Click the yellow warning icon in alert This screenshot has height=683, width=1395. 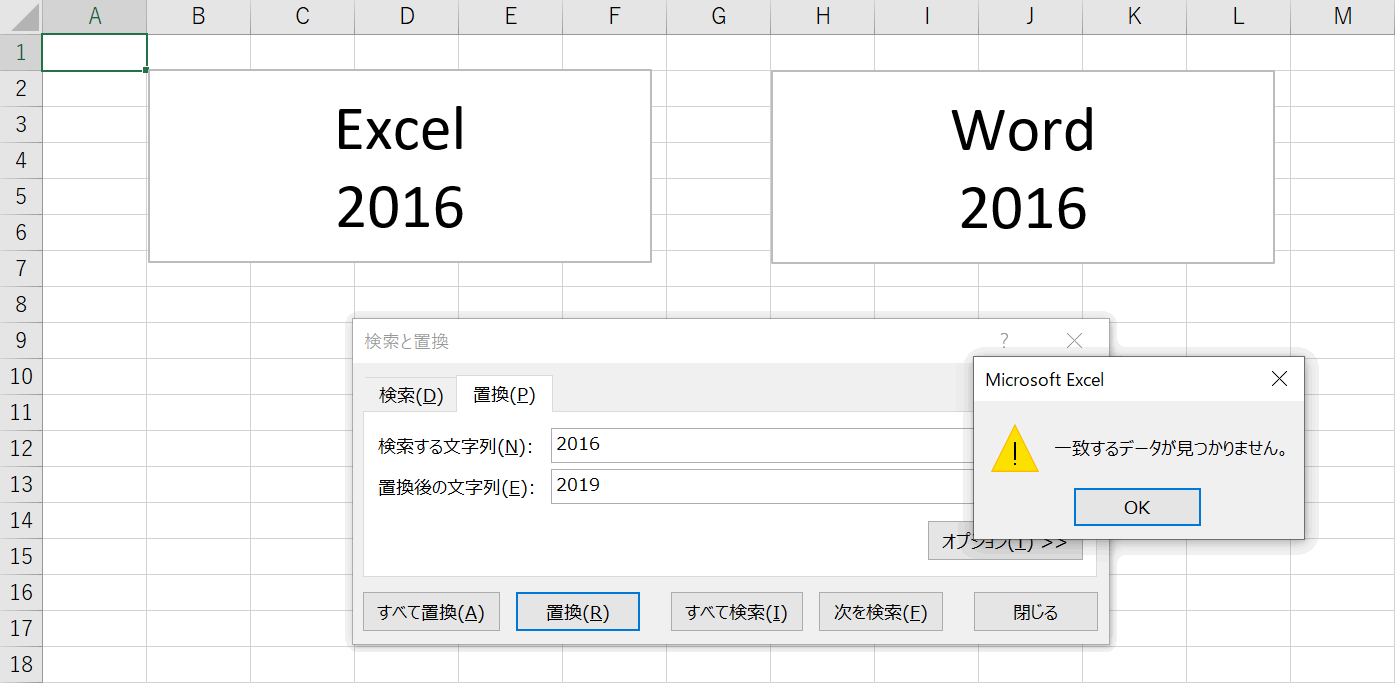(x=1014, y=449)
